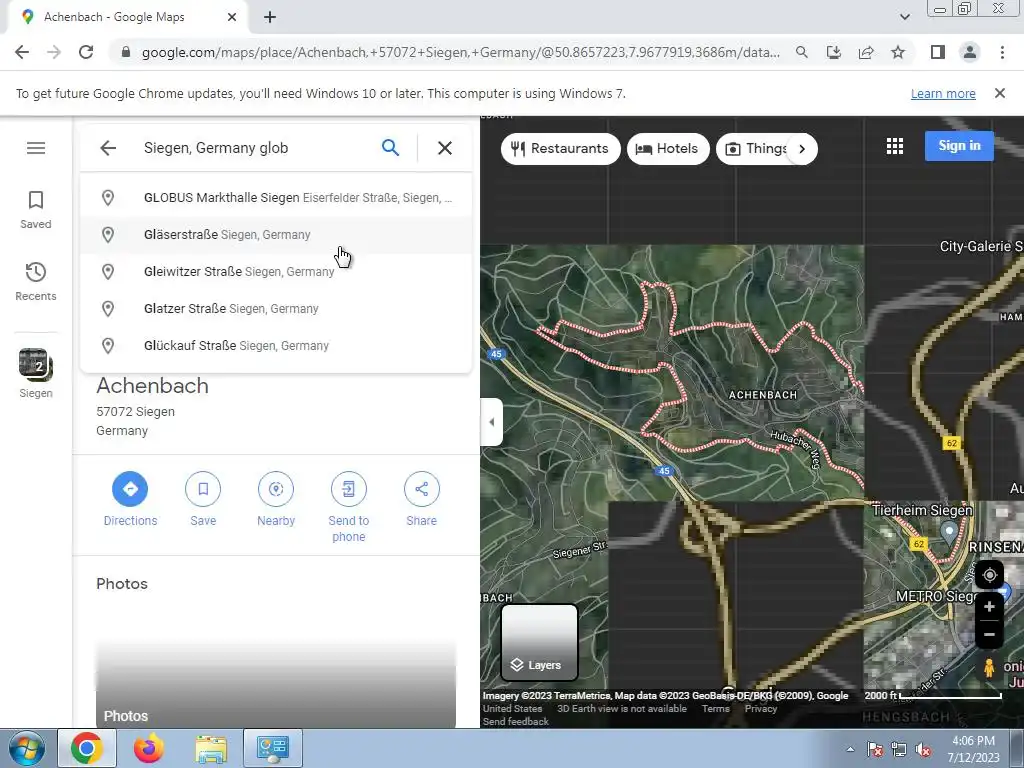Show more category chips with arrow

coord(802,149)
